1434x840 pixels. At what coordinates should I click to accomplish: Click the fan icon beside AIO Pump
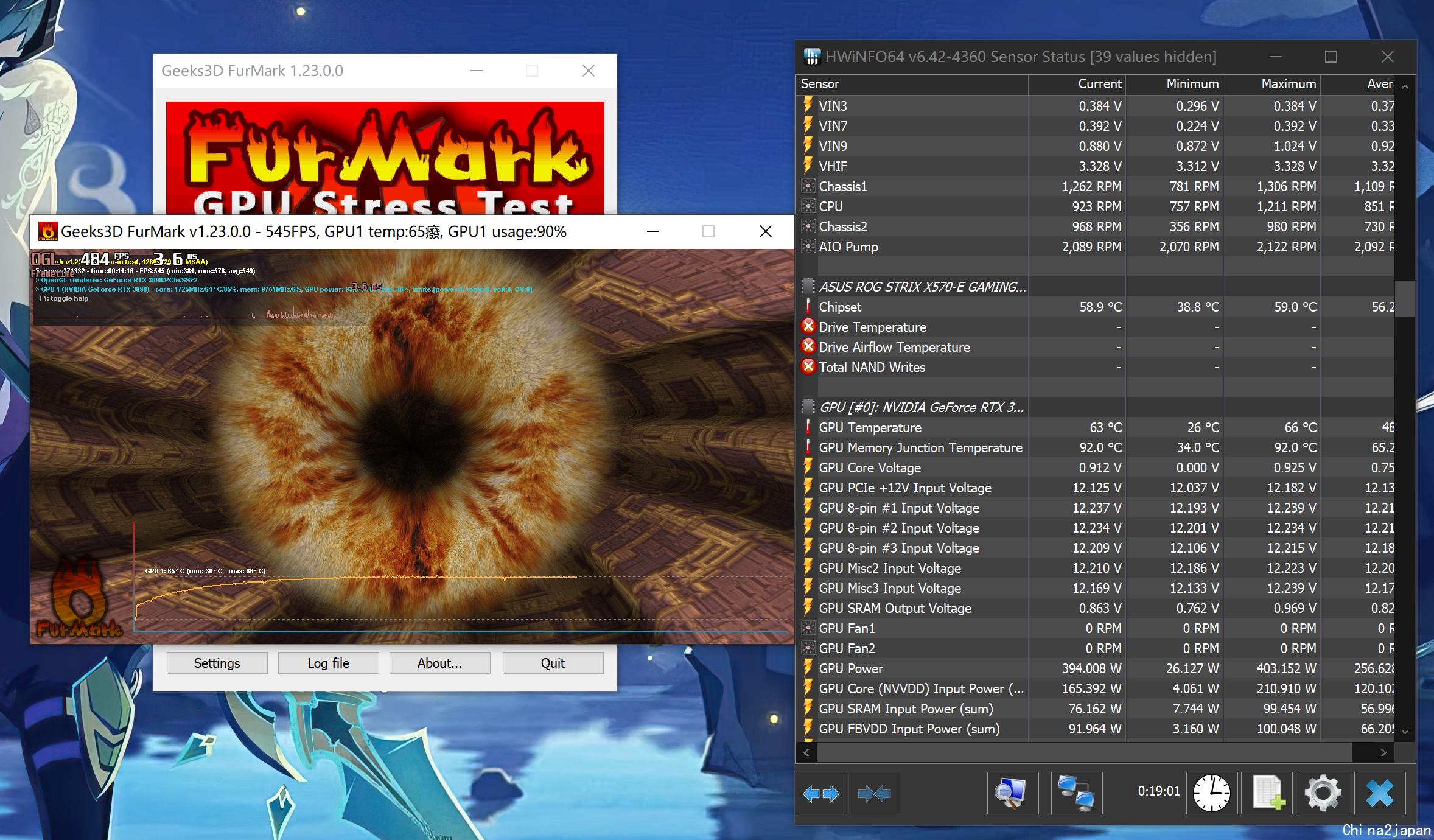click(x=808, y=247)
